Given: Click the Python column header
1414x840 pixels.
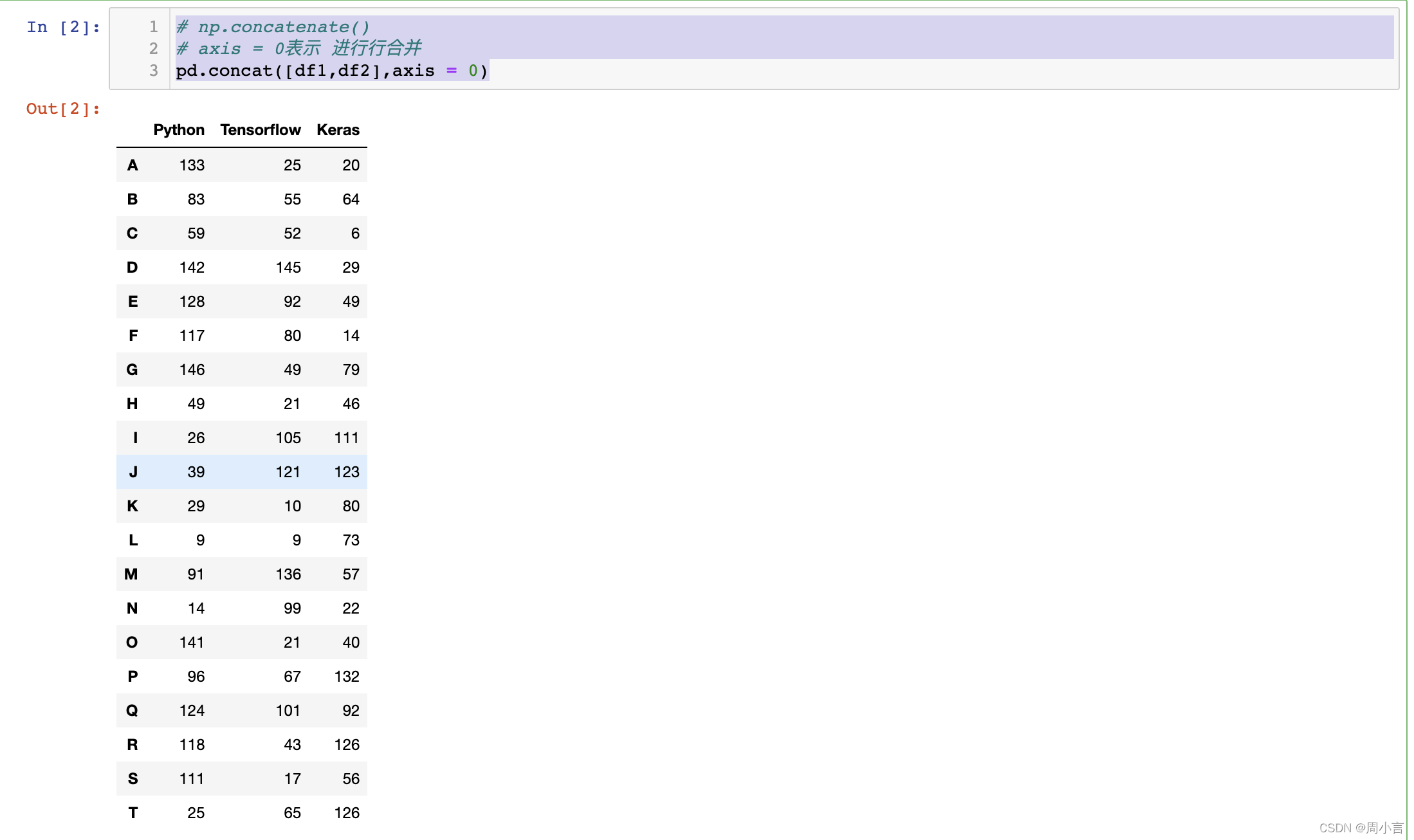Looking at the screenshot, I should tap(179, 130).
